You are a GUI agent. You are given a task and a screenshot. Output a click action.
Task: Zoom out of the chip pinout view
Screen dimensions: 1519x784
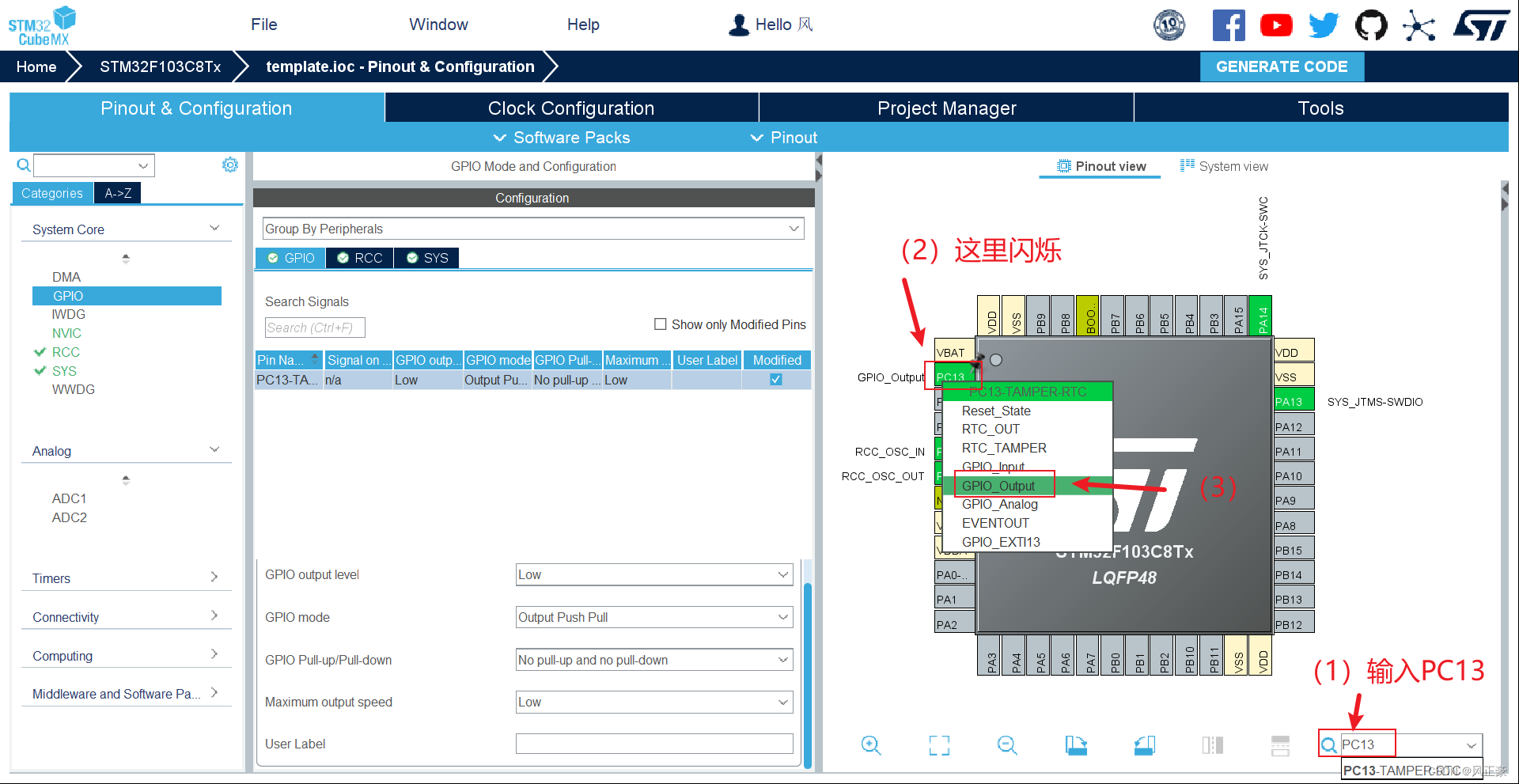pos(1007,744)
